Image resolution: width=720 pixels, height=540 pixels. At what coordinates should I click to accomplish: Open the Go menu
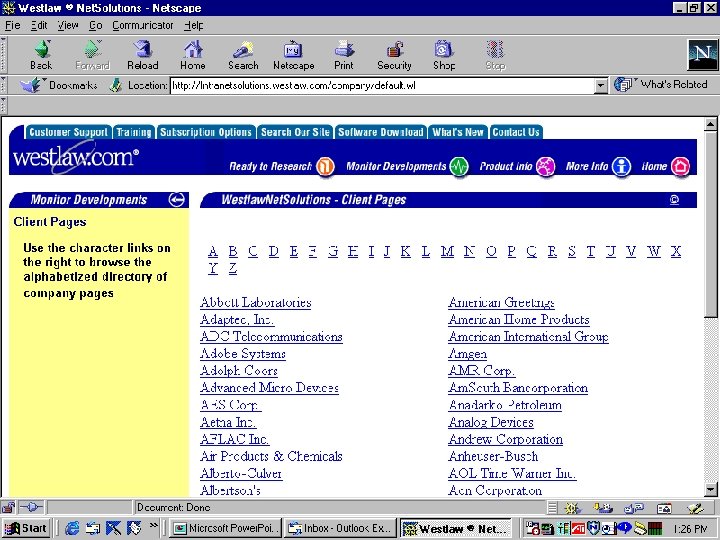point(96,25)
